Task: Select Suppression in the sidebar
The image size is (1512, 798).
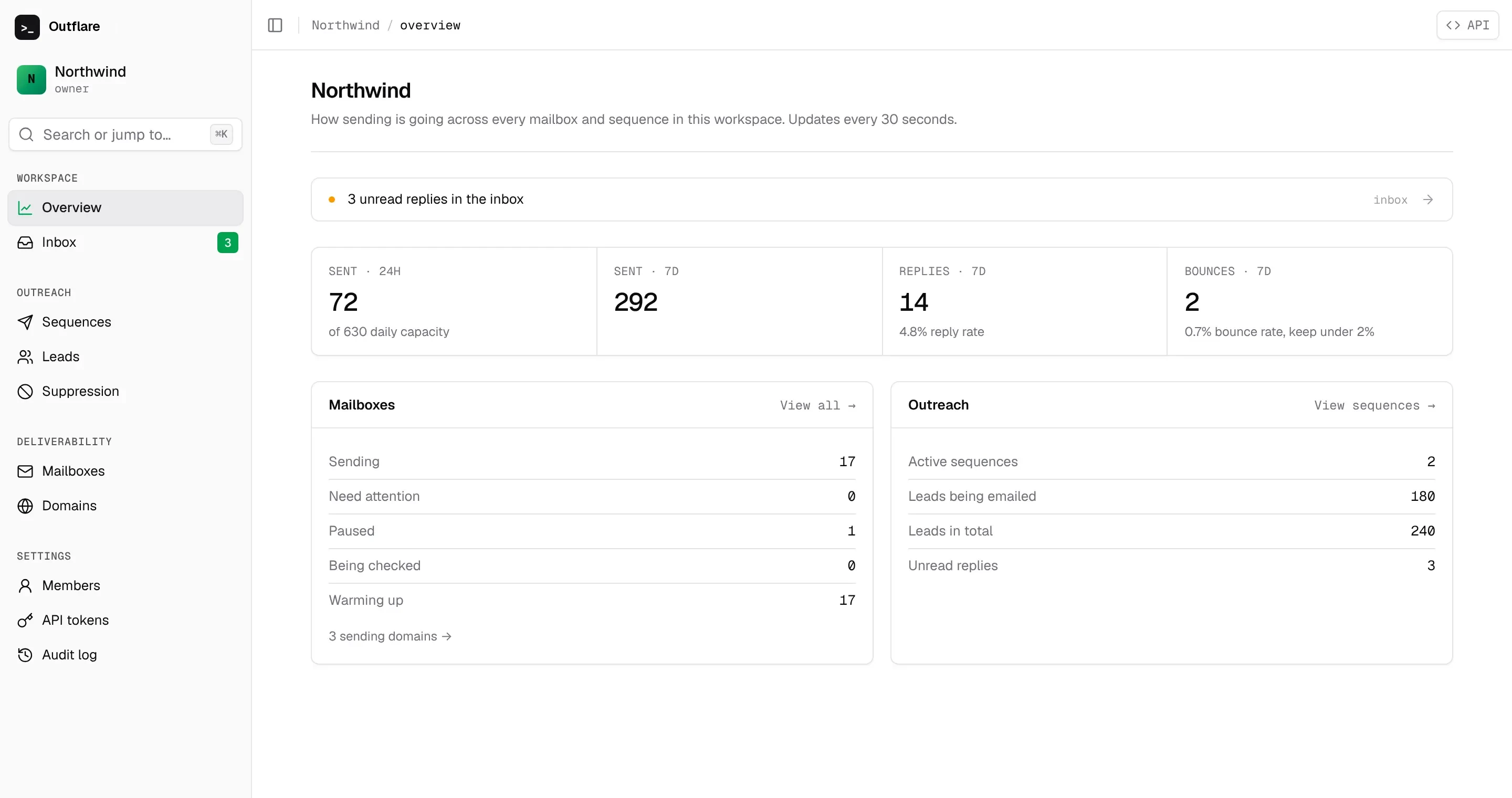Action: coord(125,391)
